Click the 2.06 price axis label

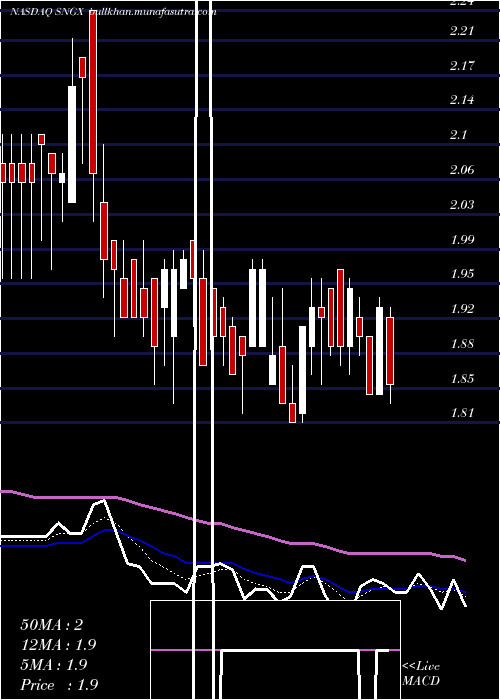click(462, 169)
